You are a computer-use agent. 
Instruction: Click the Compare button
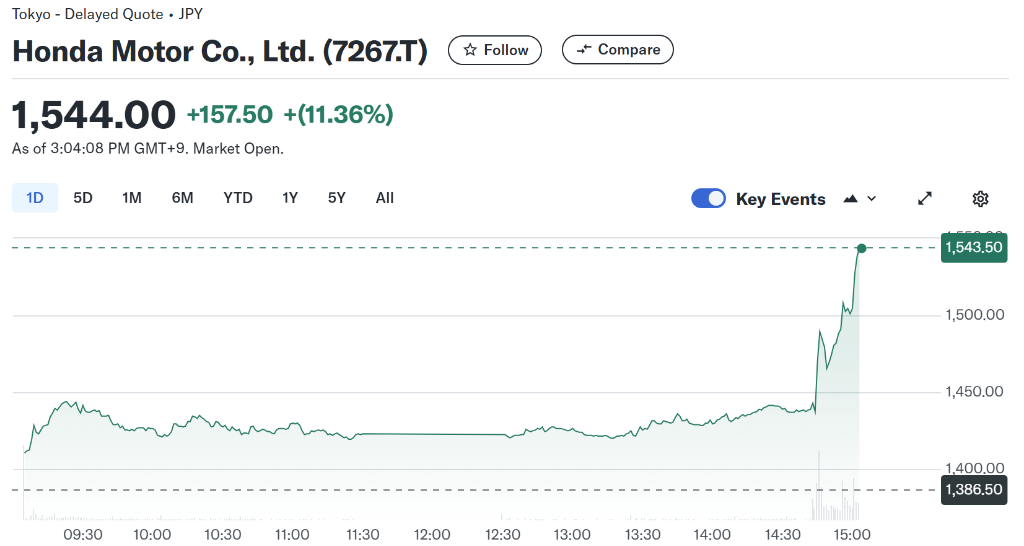(618, 50)
